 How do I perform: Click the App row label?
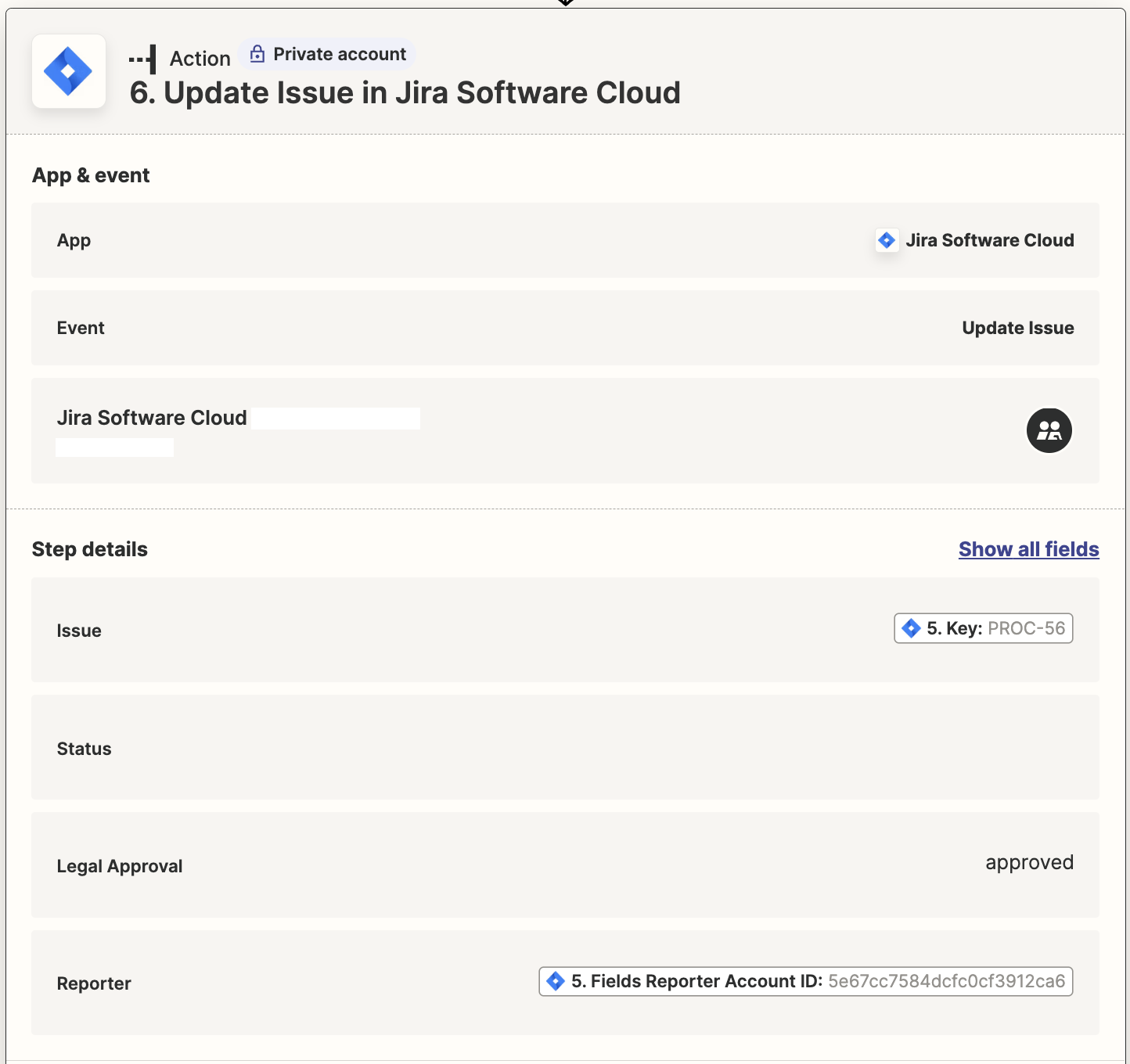pyautogui.click(x=74, y=240)
